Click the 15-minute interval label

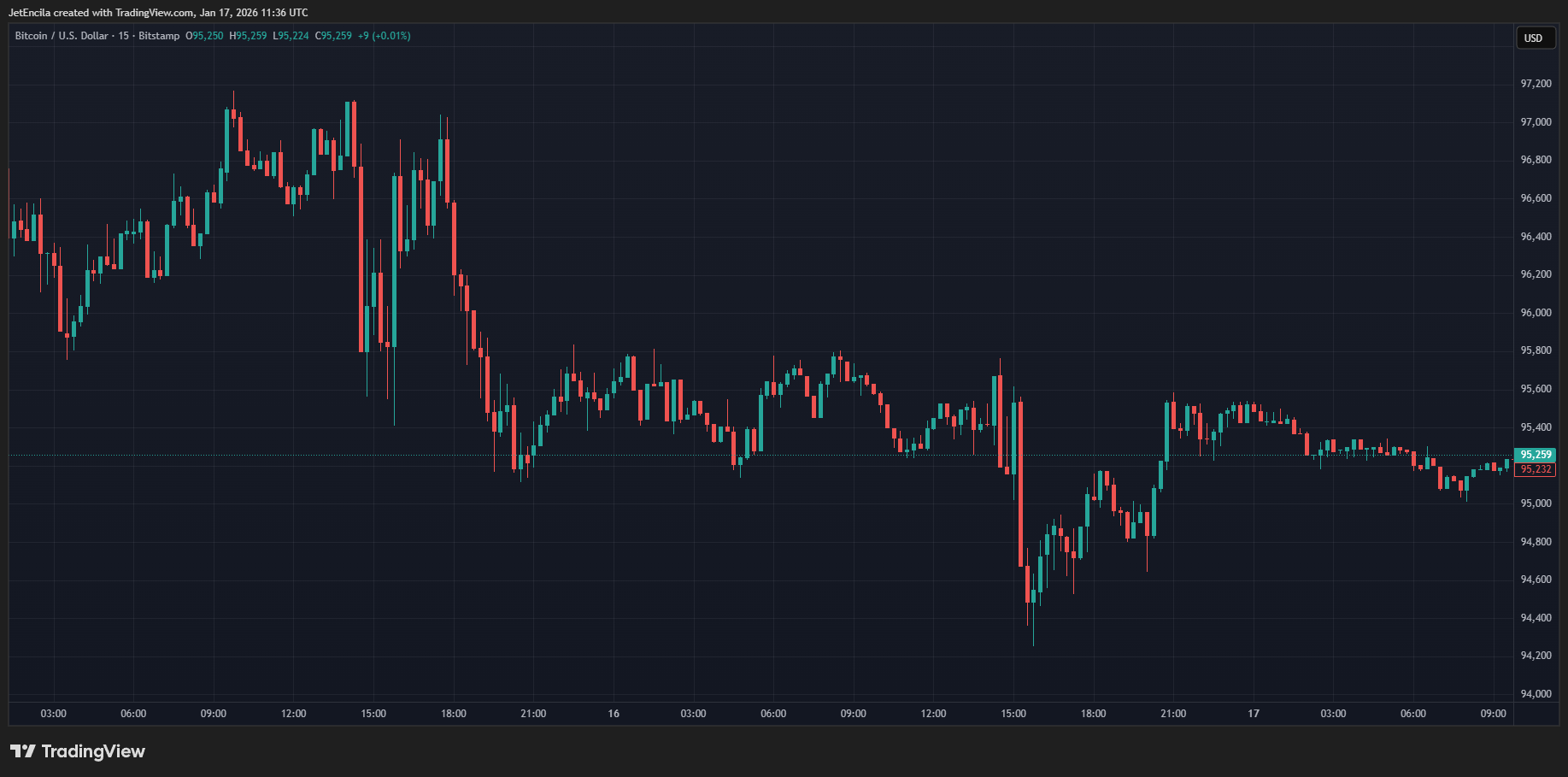[122, 36]
